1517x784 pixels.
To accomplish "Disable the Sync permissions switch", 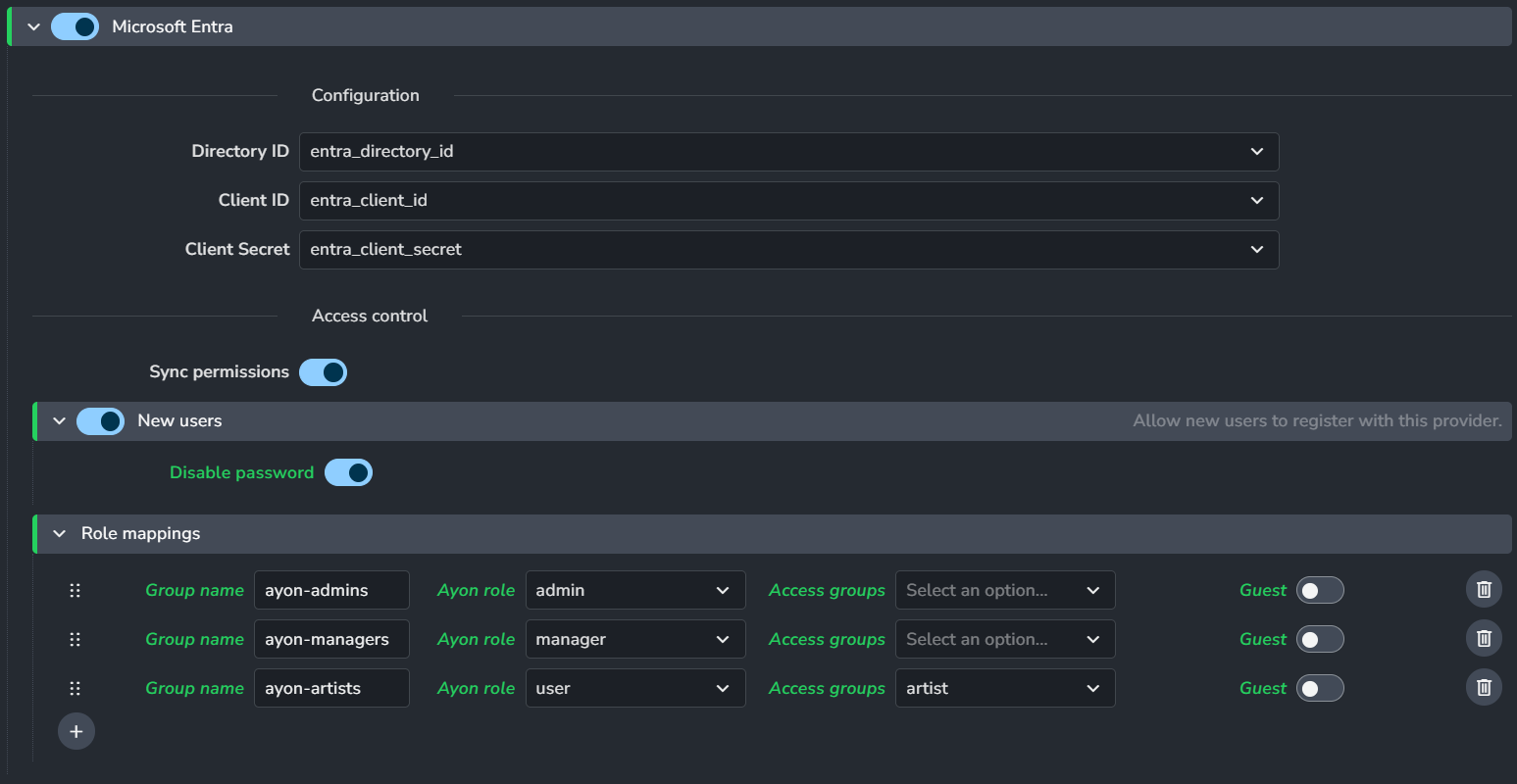I will point(324,372).
